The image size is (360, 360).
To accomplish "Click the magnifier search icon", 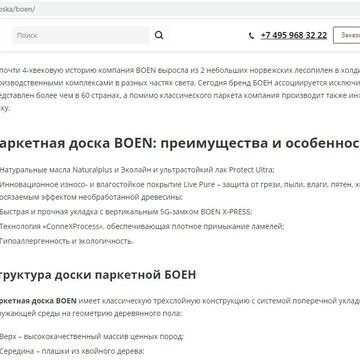I will [x=159, y=35].
